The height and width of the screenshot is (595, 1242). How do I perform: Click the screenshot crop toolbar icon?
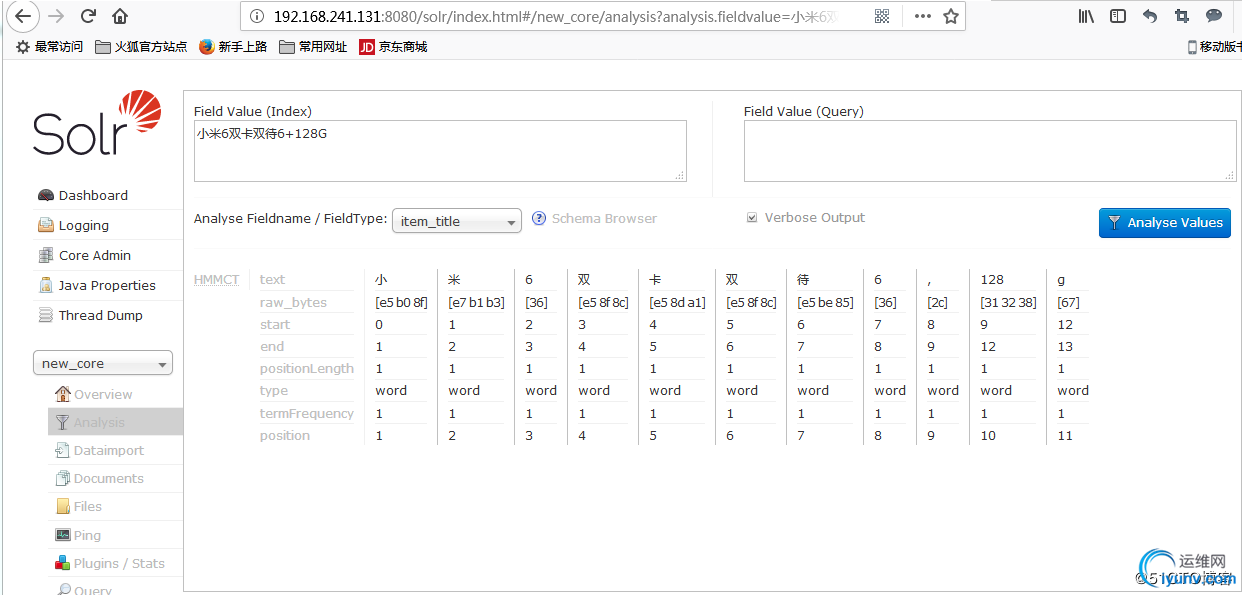(x=1182, y=16)
